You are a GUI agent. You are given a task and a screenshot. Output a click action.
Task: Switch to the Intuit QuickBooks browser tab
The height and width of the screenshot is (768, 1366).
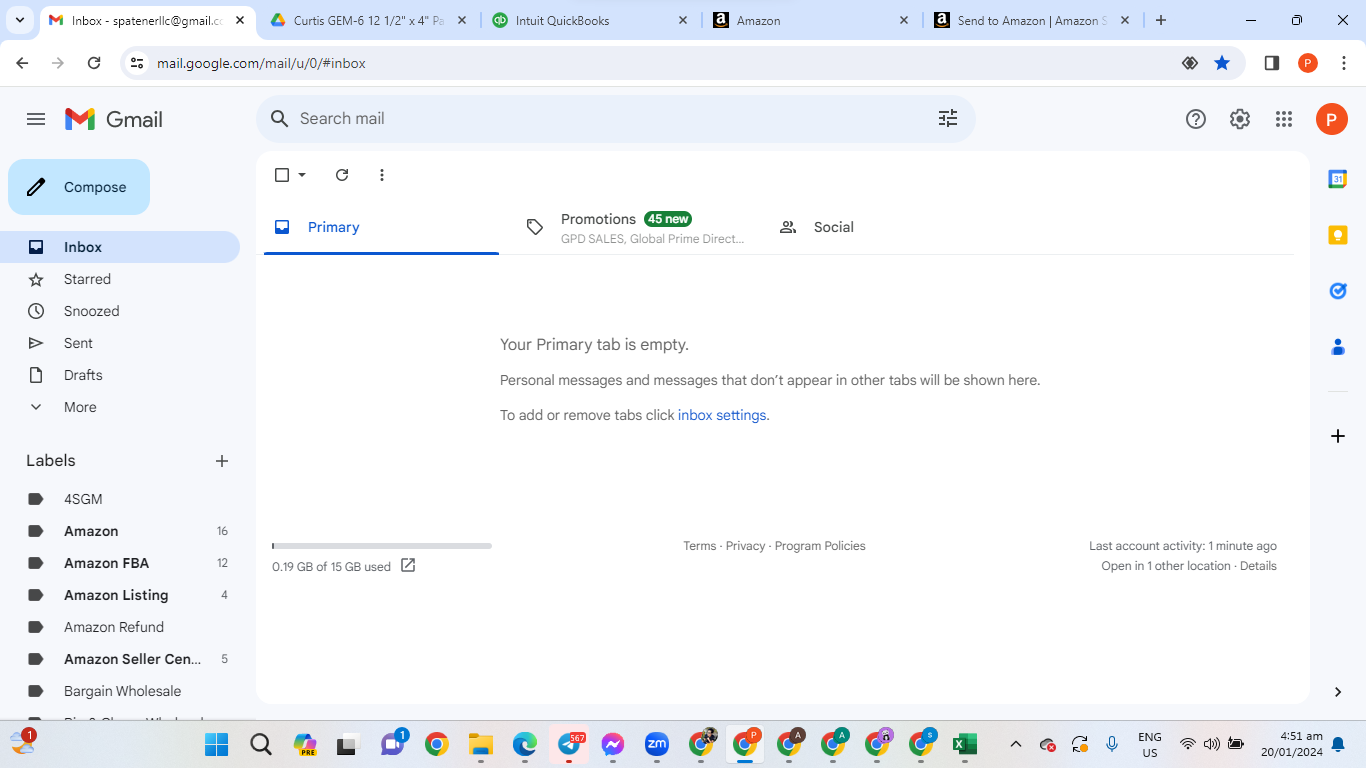590,20
